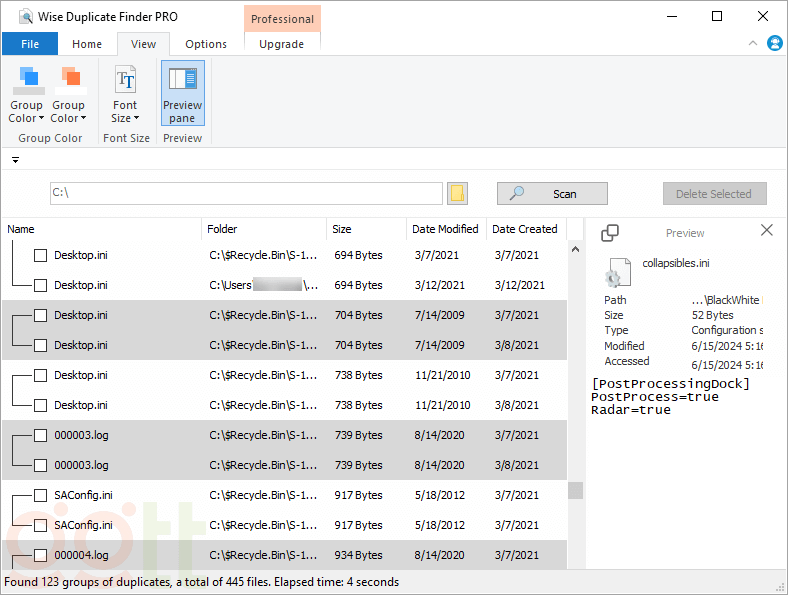Image resolution: width=788 pixels, height=595 pixels.
Task: Select checkbox for 000004.log
Action: 40,555
